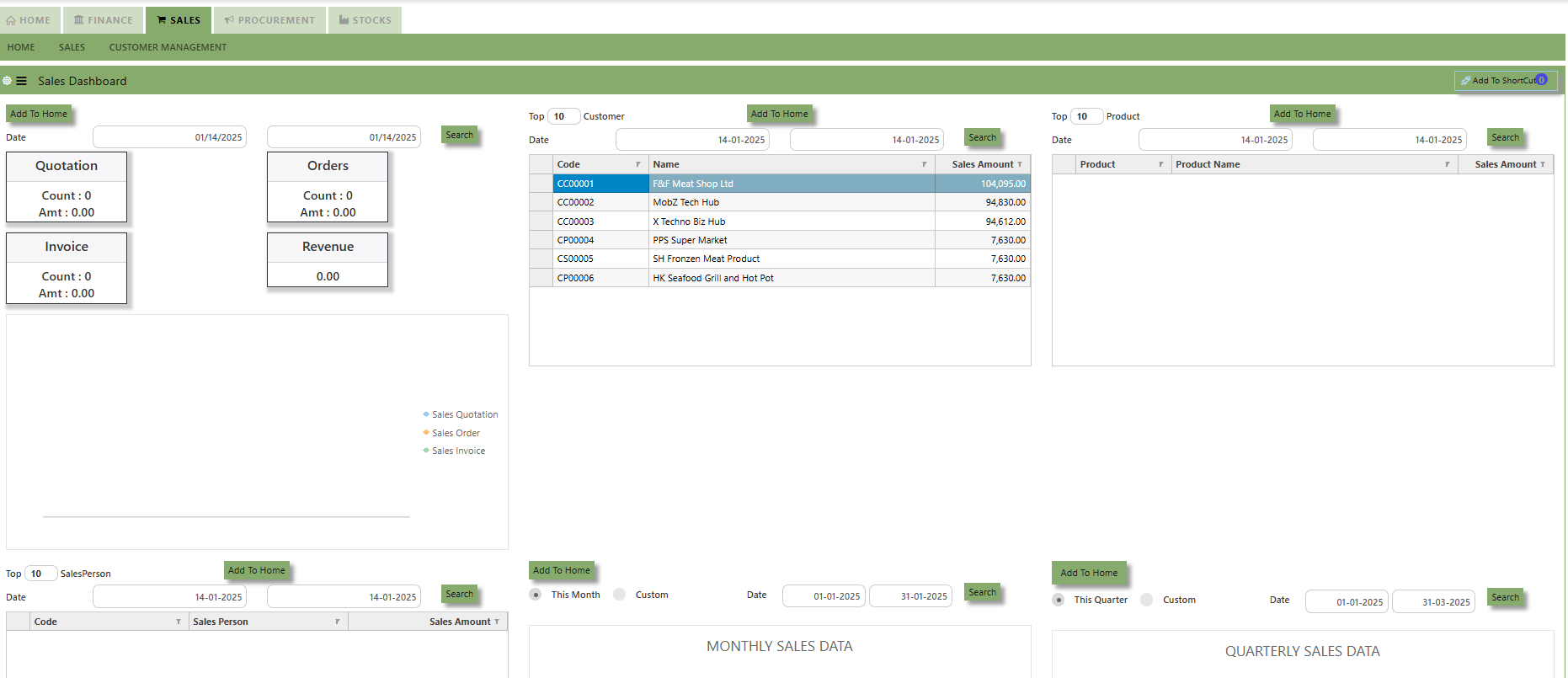This screenshot has width=1568, height=678.
Task: Select the MobZ Tech Hub row
Action: pyautogui.click(x=780, y=202)
